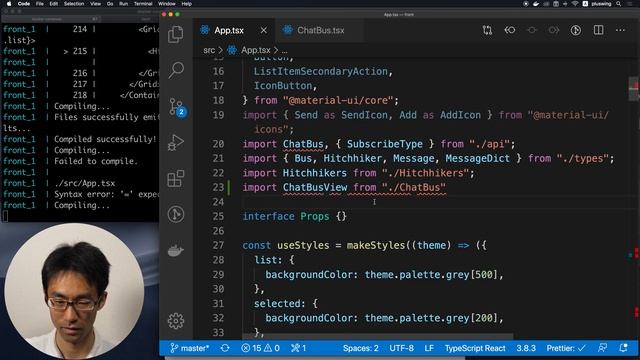This screenshot has height=360, width=640.
Task: Click the useStyles declaration on line 27
Action: (x=303, y=245)
